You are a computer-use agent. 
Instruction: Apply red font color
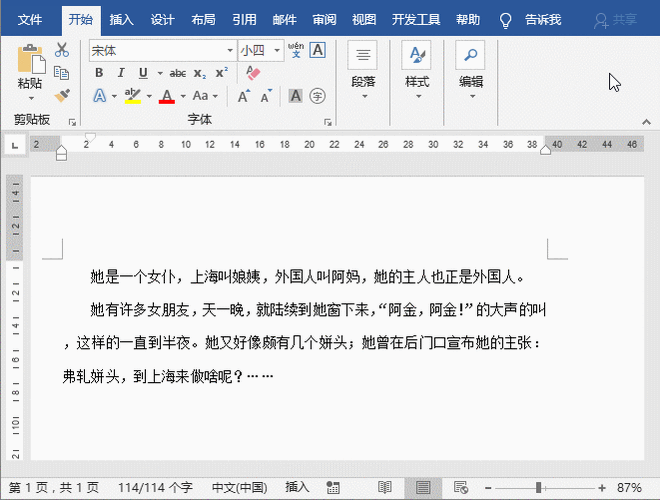[167, 96]
